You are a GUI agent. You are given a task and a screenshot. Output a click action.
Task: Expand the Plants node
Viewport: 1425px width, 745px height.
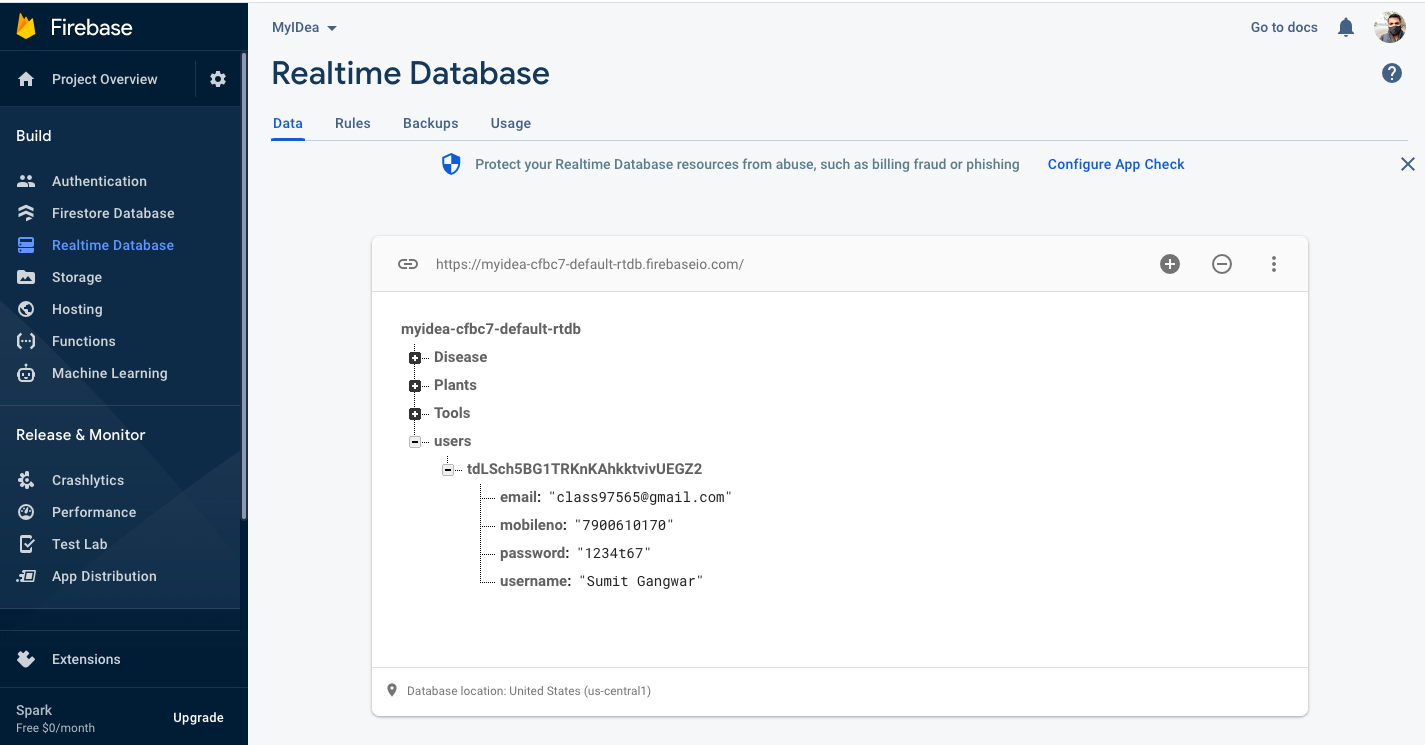[x=414, y=385]
